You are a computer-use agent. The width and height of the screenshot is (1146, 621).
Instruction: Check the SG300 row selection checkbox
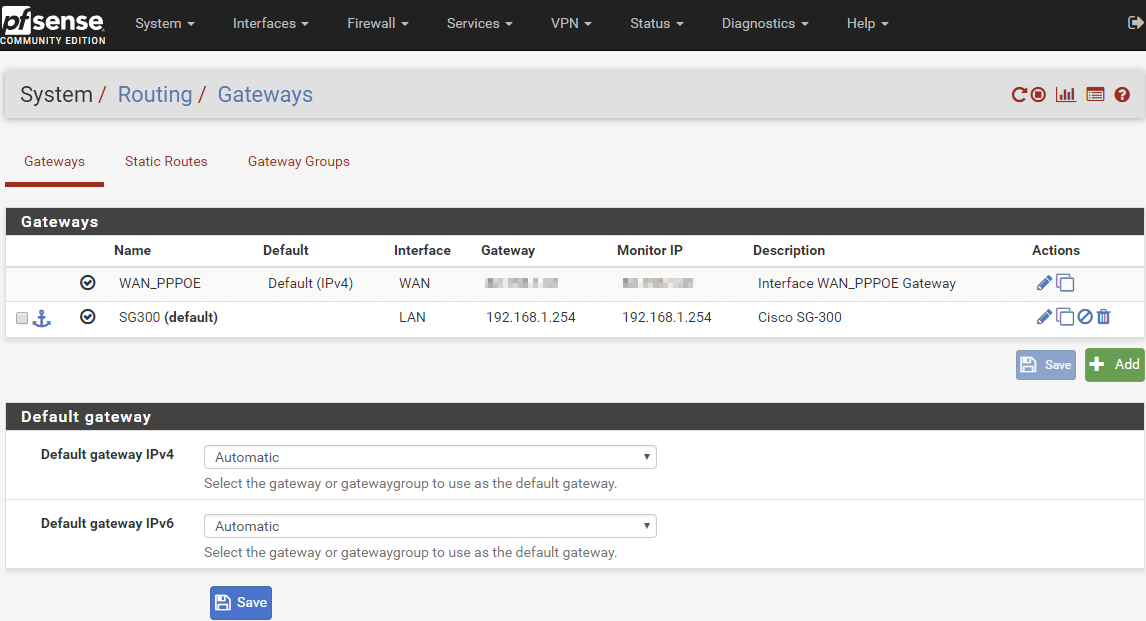(x=21, y=317)
